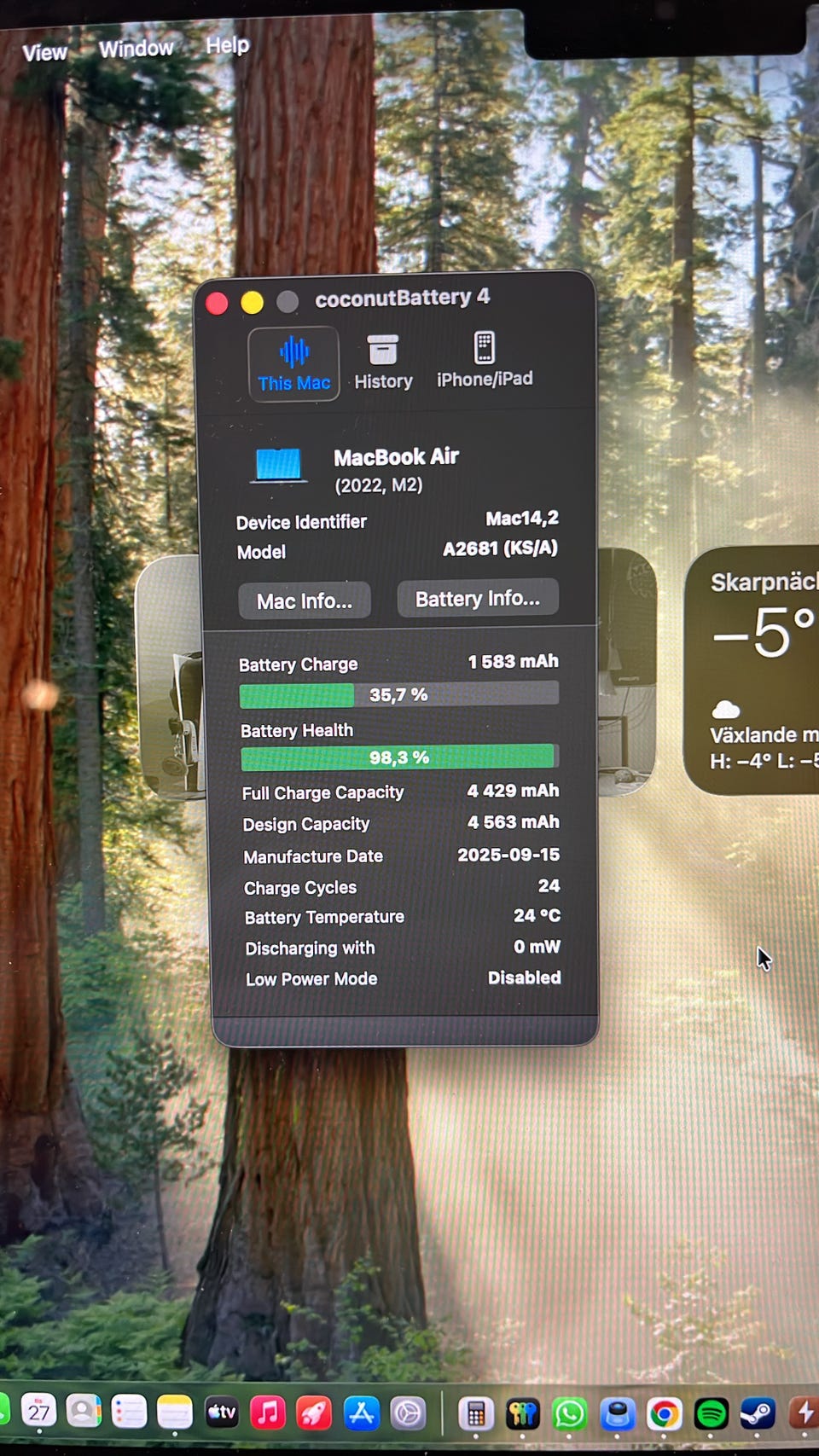
Task: Click the -5° temperature in weather widget
Action: coord(764,632)
